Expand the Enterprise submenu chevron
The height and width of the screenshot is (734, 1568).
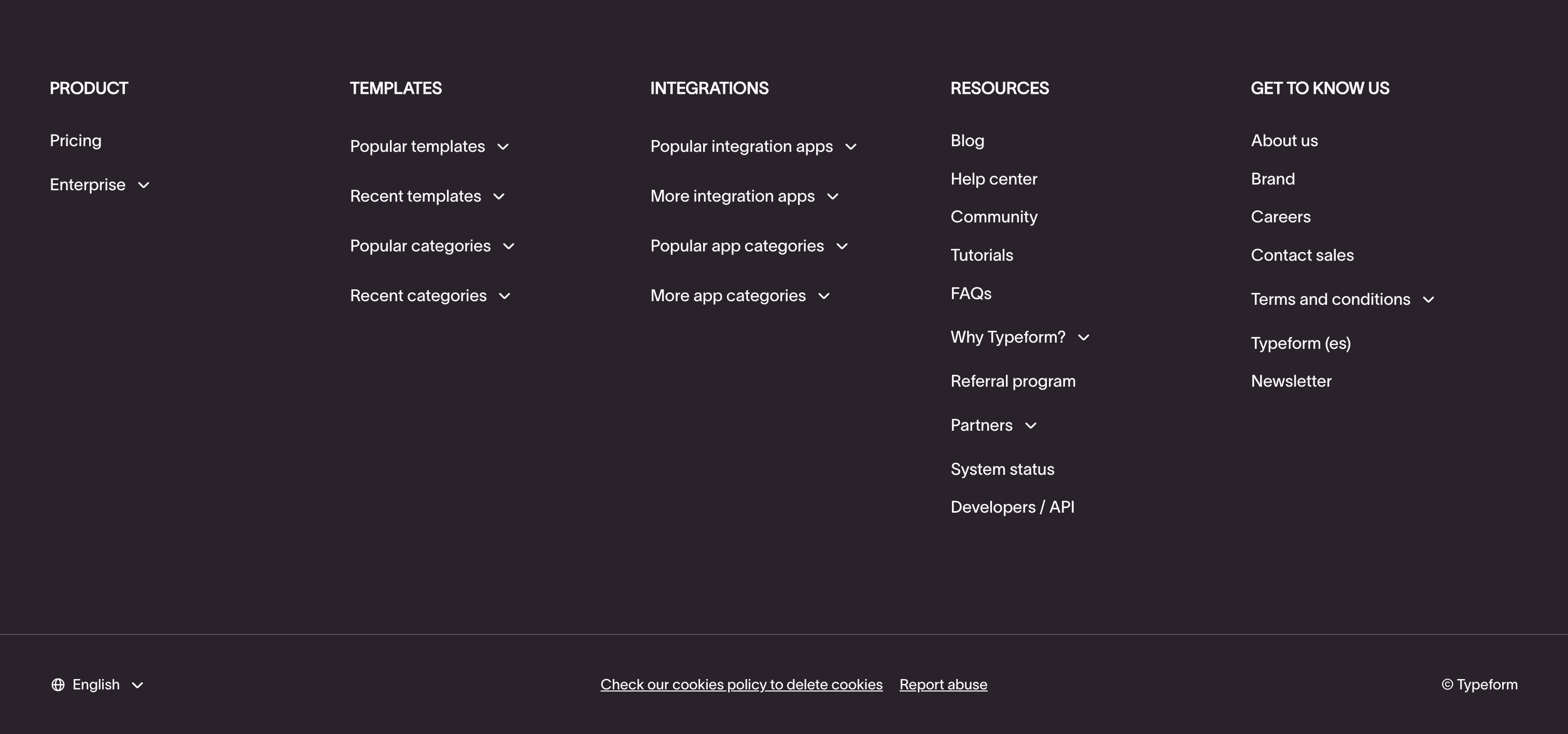pos(144,185)
